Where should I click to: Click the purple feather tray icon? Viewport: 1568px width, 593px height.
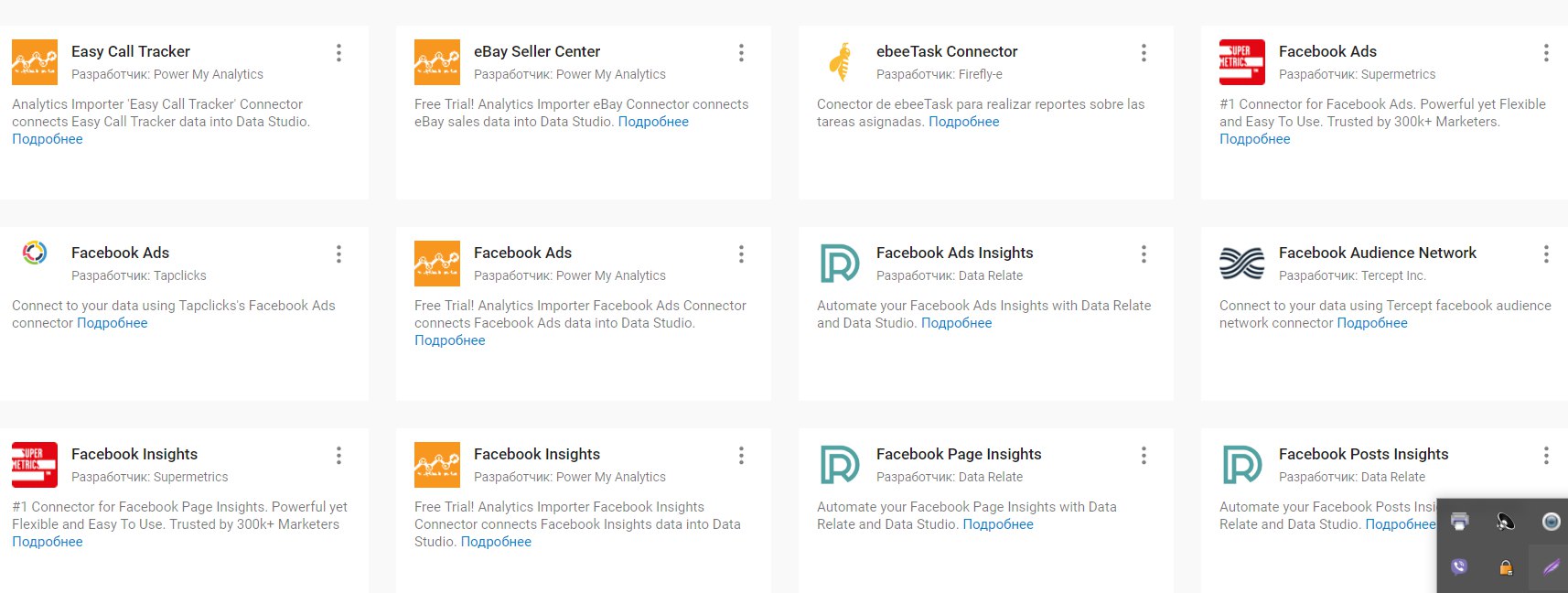pos(1552,566)
